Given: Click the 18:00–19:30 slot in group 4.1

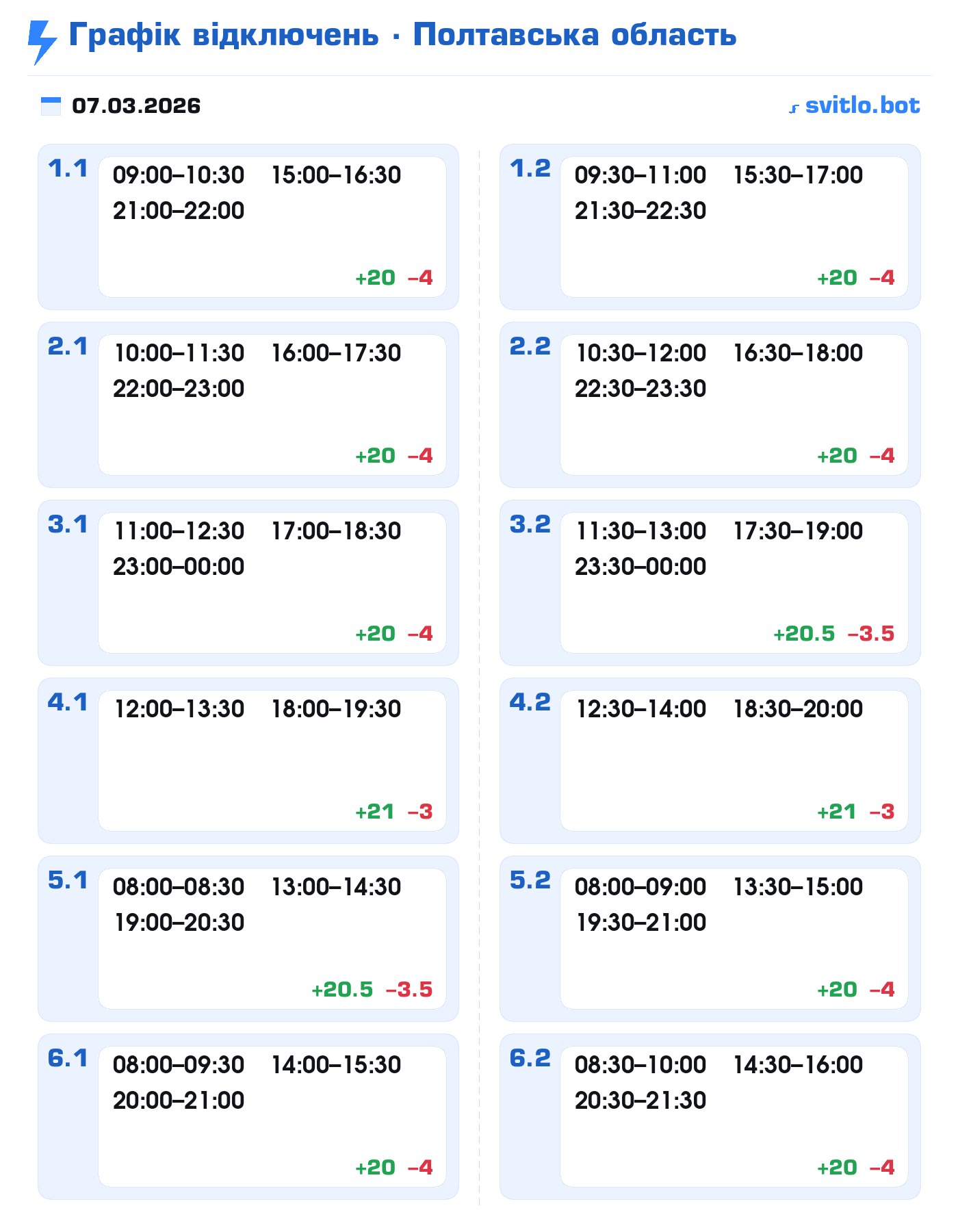Looking at the screenshot, I should [336, 709].
